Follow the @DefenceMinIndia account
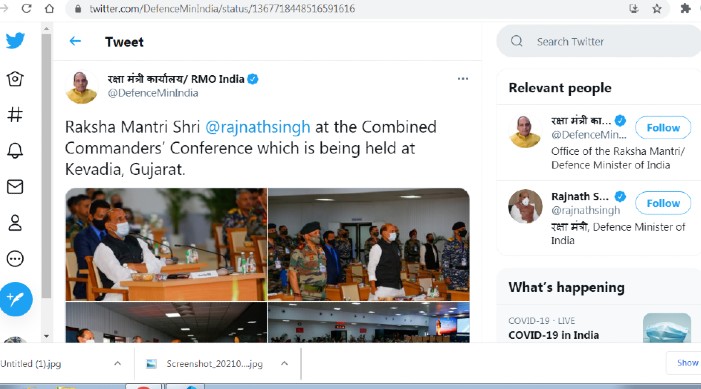 pyautogui.click(x=663, y=128)
